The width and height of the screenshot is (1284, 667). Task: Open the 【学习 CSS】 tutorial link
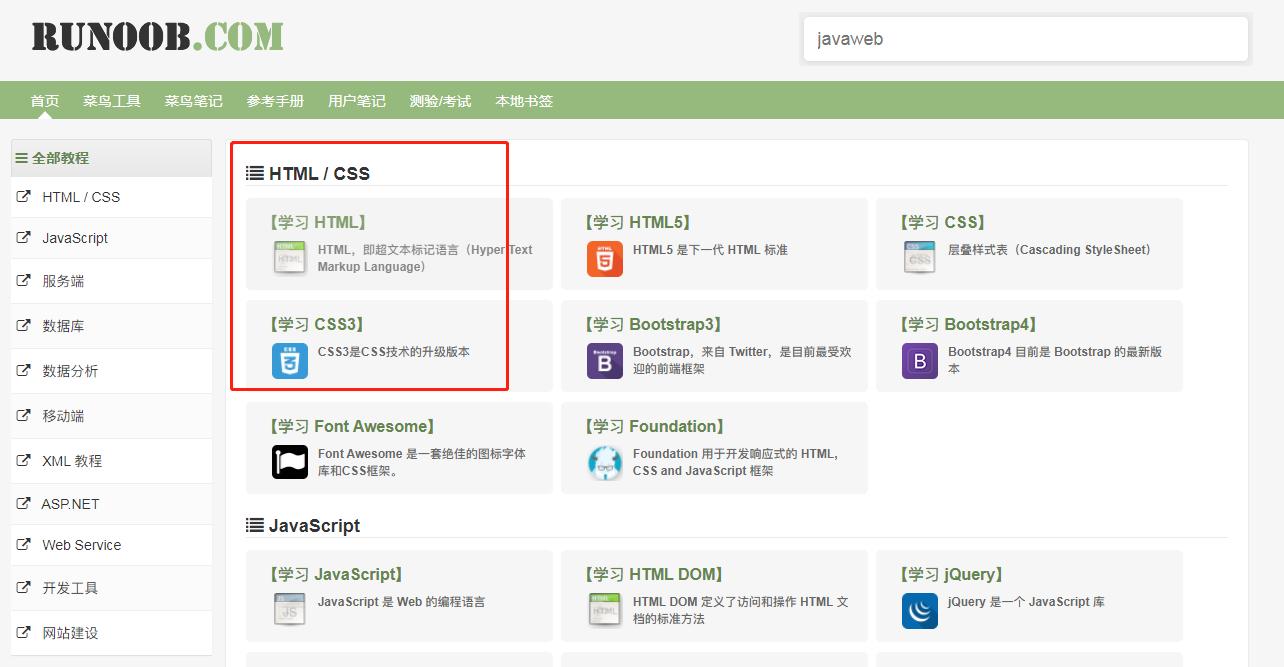click(x=943, y=222)
